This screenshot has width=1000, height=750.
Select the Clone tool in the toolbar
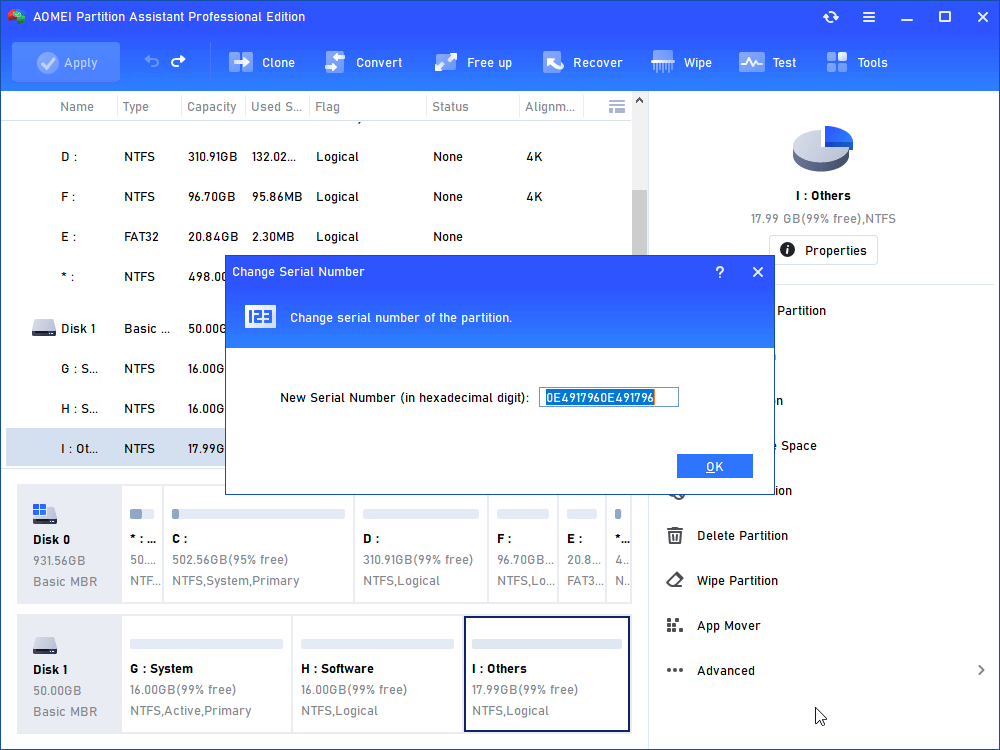coord(262,62)
